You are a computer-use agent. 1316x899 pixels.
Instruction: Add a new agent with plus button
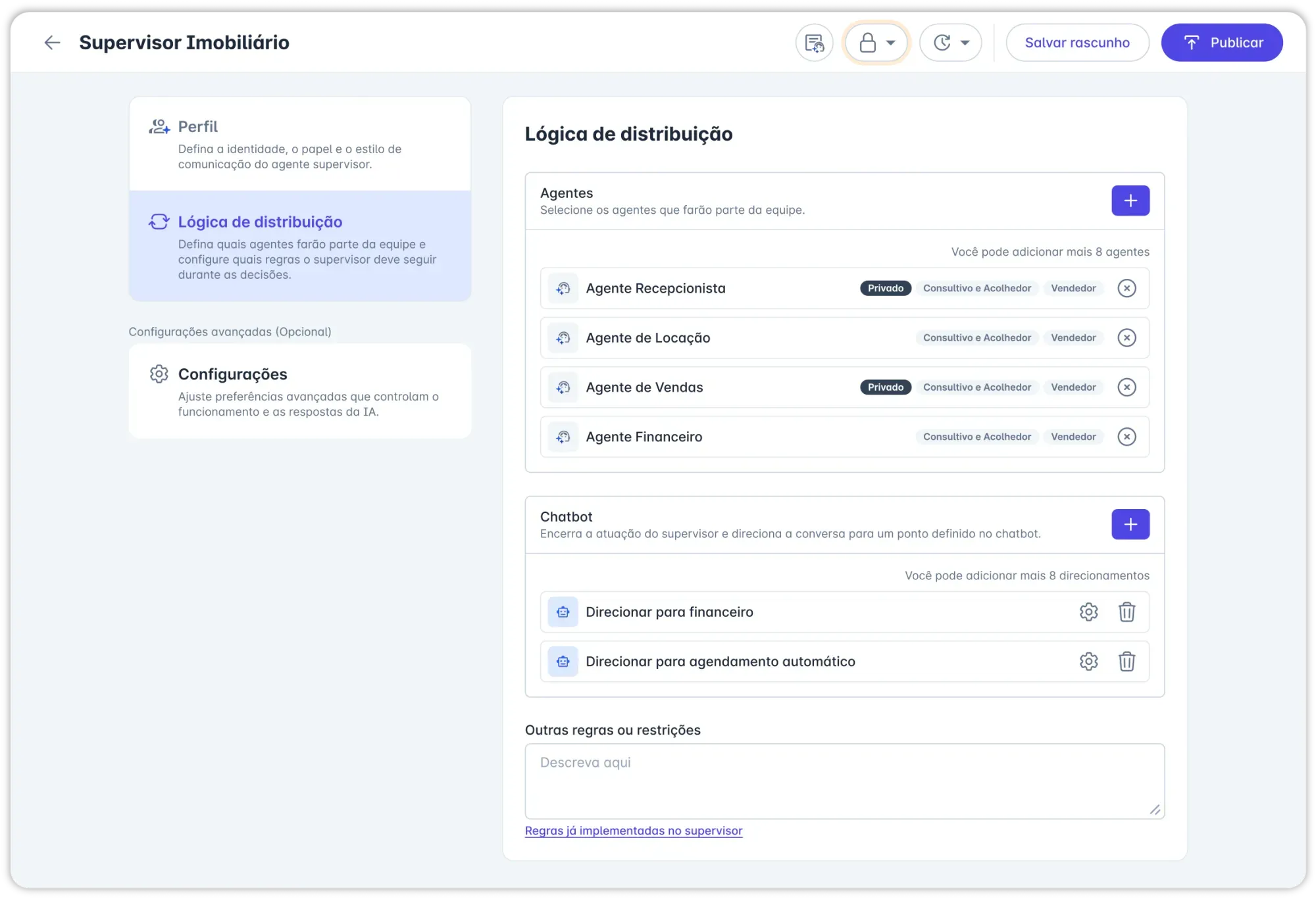pyautogui.click(x=1130, y=201)
